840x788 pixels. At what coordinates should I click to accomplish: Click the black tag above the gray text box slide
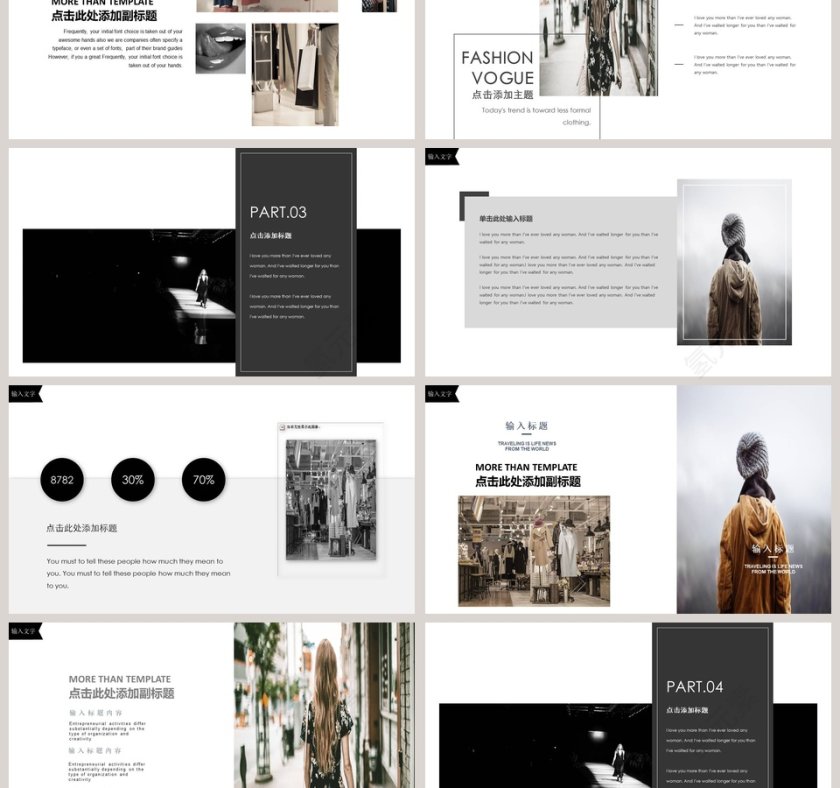pyautogui.click(x=441, y=157)
